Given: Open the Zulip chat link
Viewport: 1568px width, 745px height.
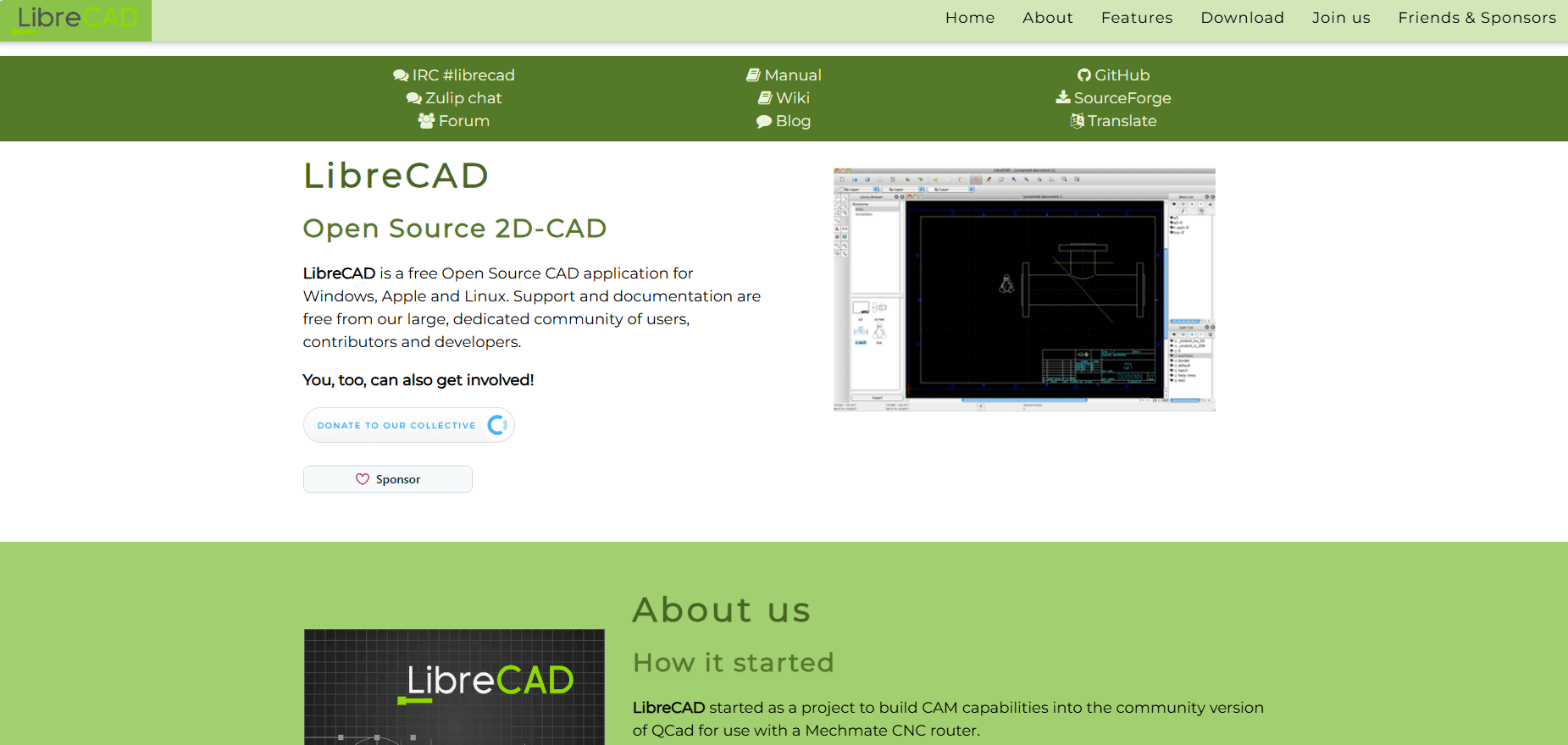Looking at the screenshot, I should click(x=463, y=98).
